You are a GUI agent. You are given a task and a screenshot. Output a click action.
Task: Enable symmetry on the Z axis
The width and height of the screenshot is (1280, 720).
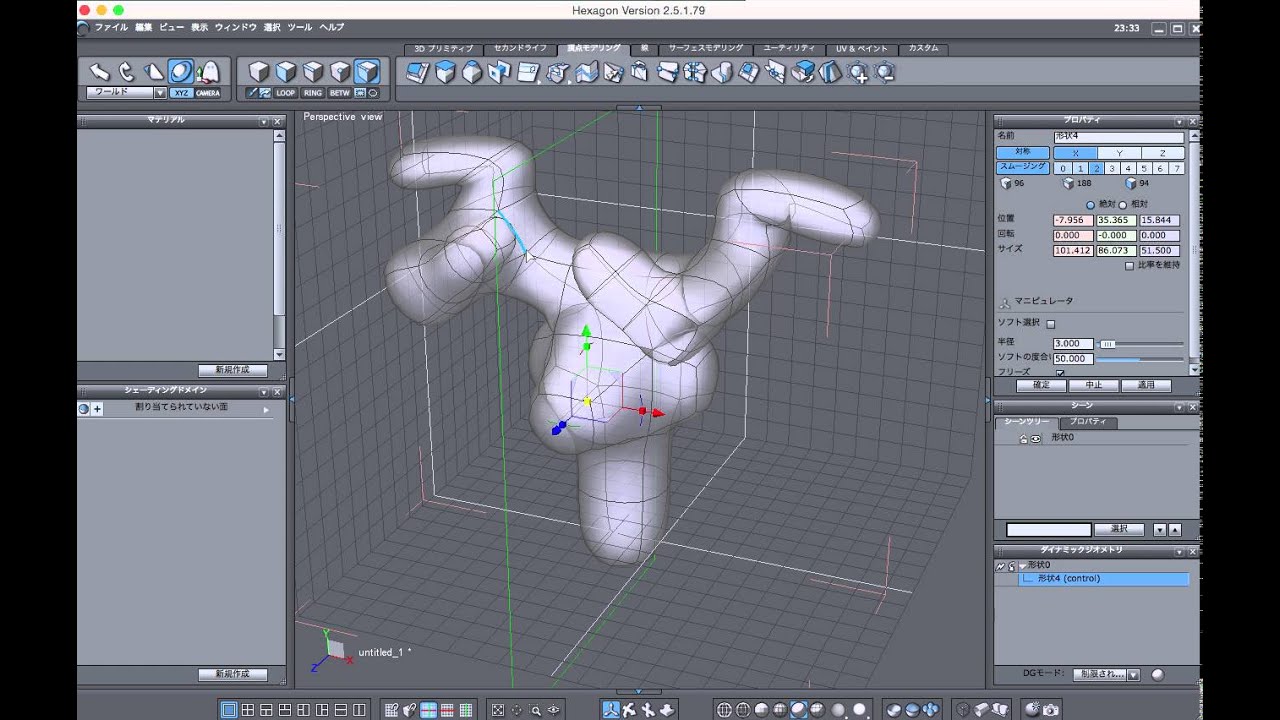click(1163, 153)
